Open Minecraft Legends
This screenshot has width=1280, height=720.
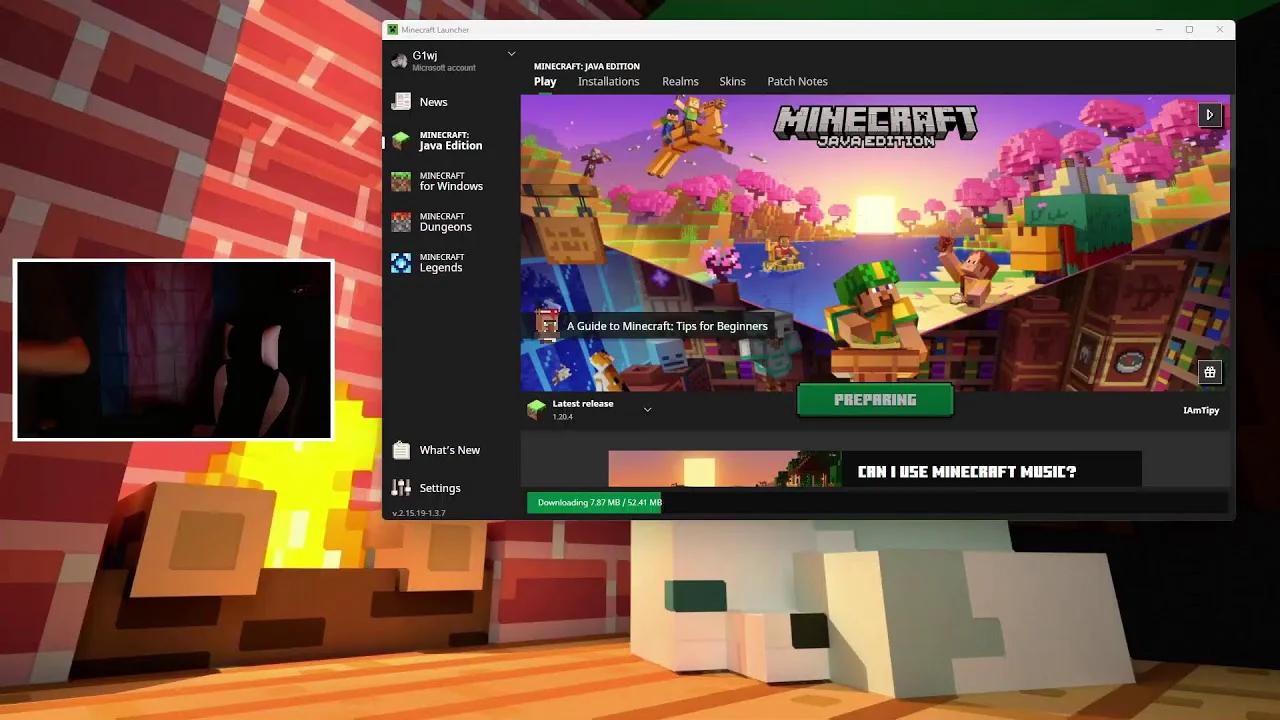point(442,262)
